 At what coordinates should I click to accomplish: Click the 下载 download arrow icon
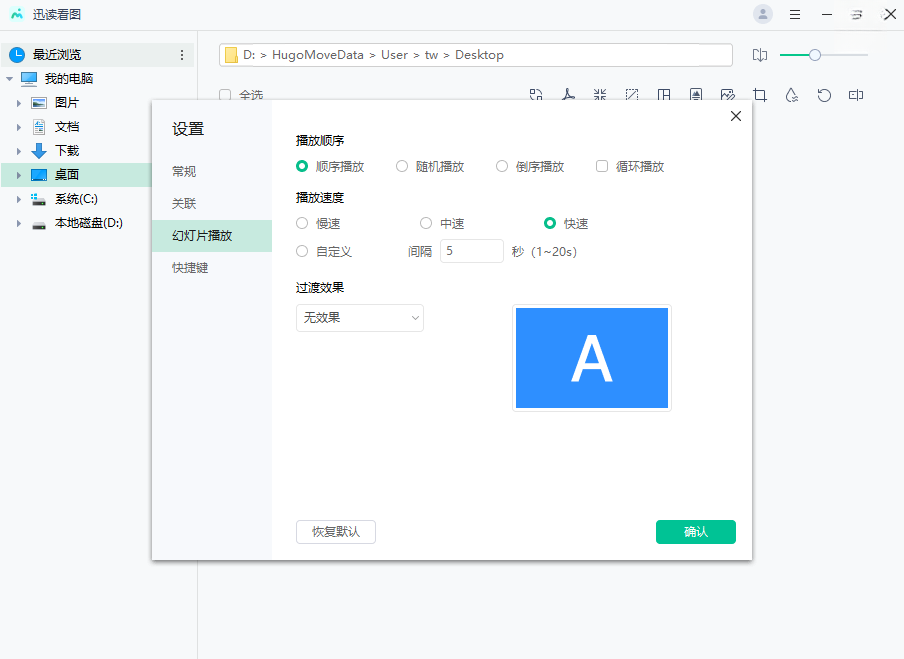pyautogui.click(x=39, y=151)
